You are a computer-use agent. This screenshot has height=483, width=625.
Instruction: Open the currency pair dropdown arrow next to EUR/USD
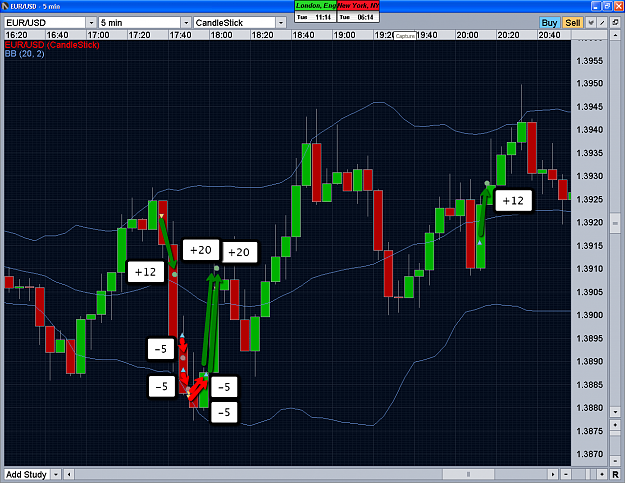coord(91,23)
